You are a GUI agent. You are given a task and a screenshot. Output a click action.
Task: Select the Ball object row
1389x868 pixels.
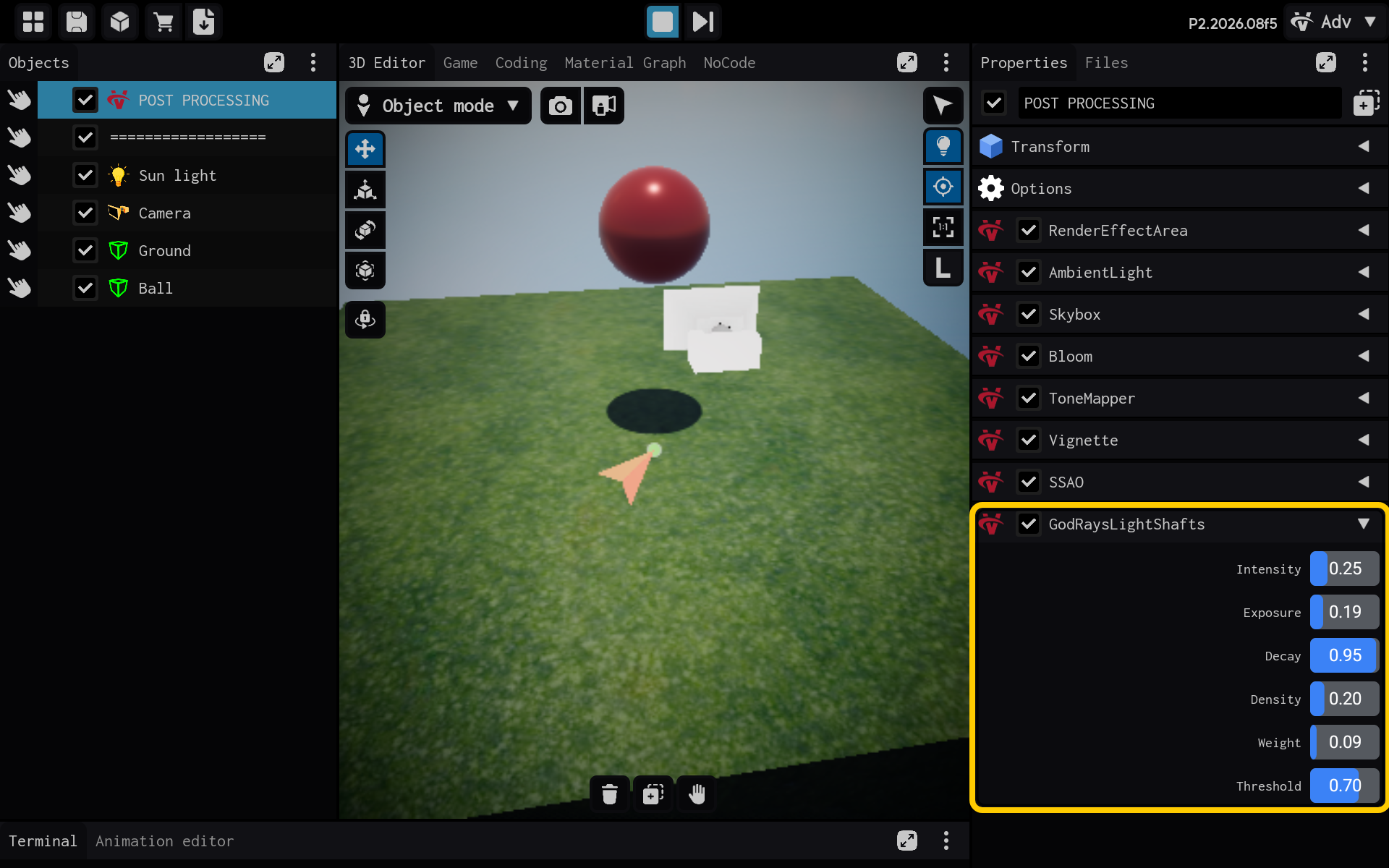pos(187,288)
